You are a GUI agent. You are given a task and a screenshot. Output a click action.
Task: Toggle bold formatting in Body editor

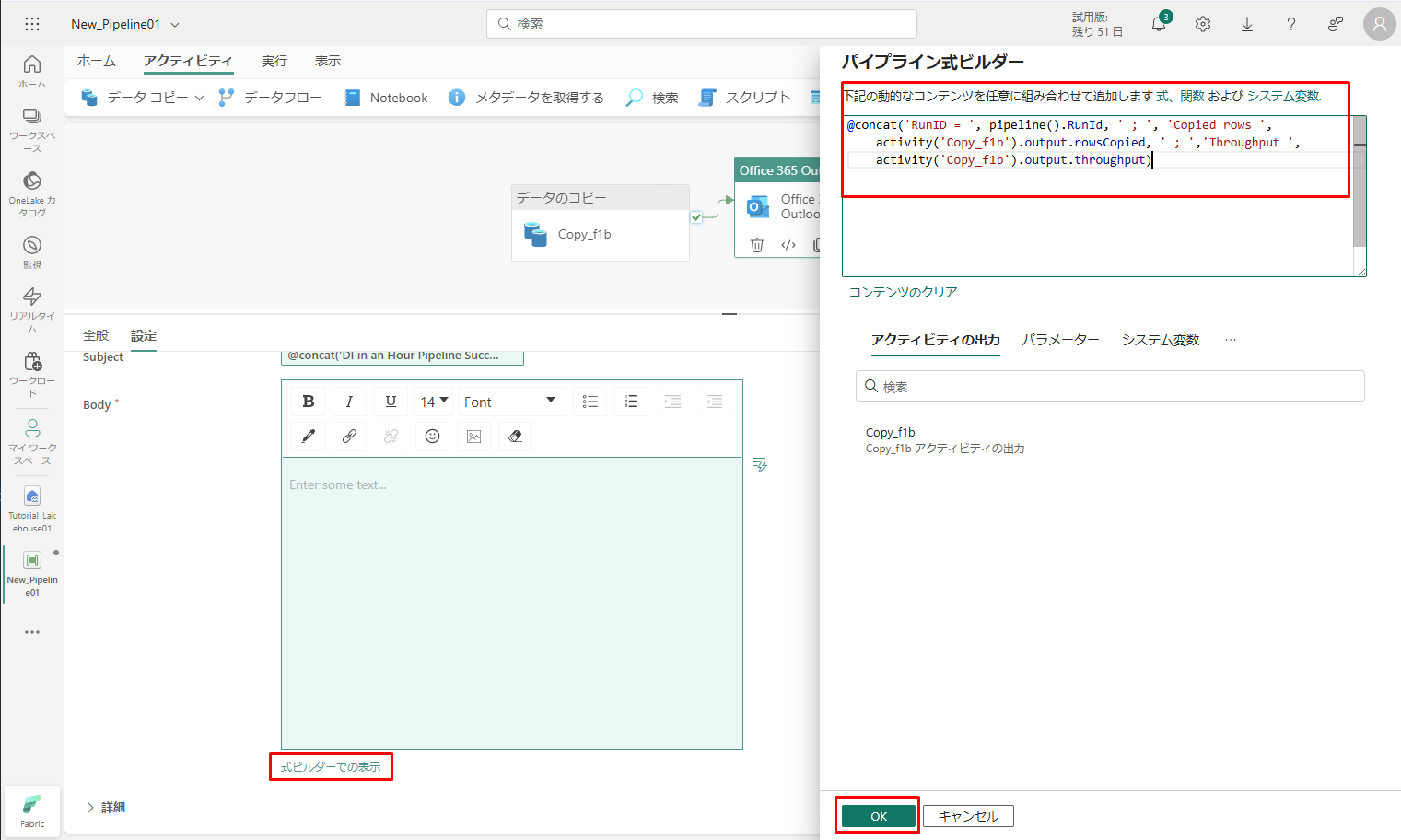point(309,402)
